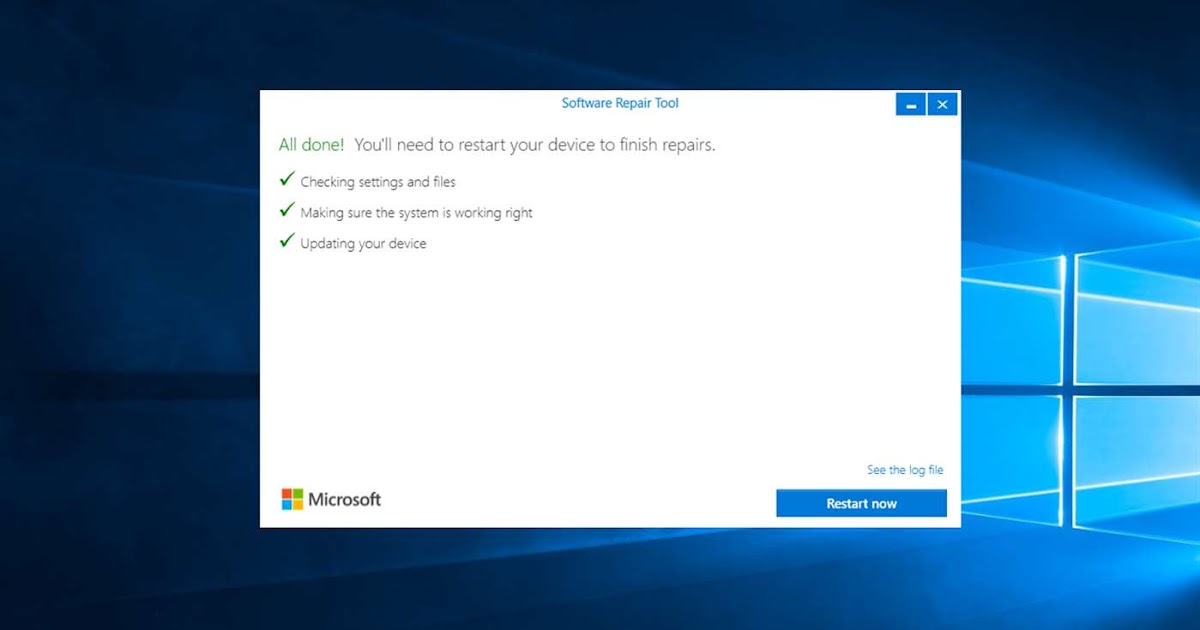Close the Software Repair Tool window
Viewport: 1200px width, 630px height.
pyautogui.click(x=942, y=103)
